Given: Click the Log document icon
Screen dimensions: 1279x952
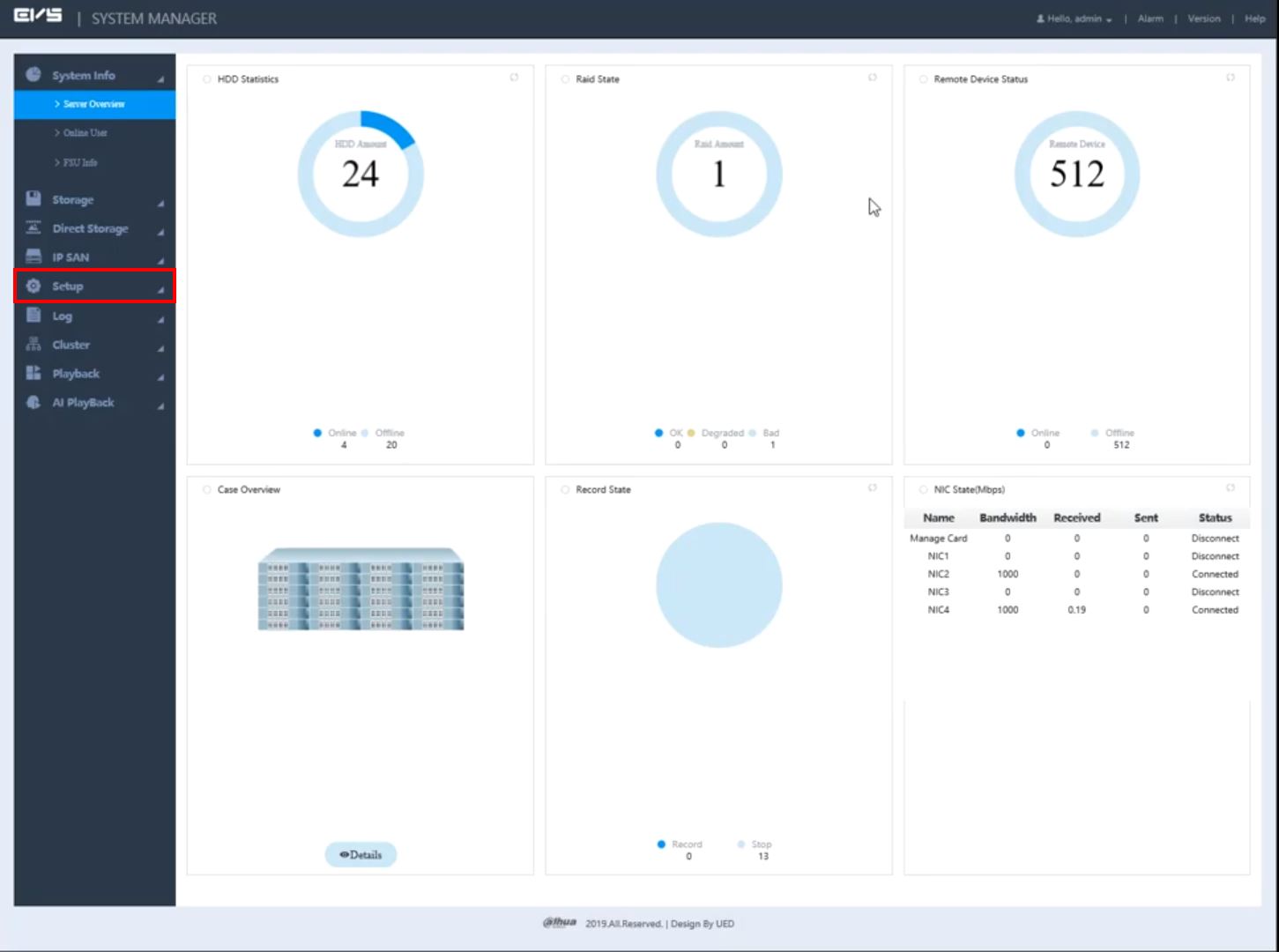Looking at the screenshot, I should point(33,316).
